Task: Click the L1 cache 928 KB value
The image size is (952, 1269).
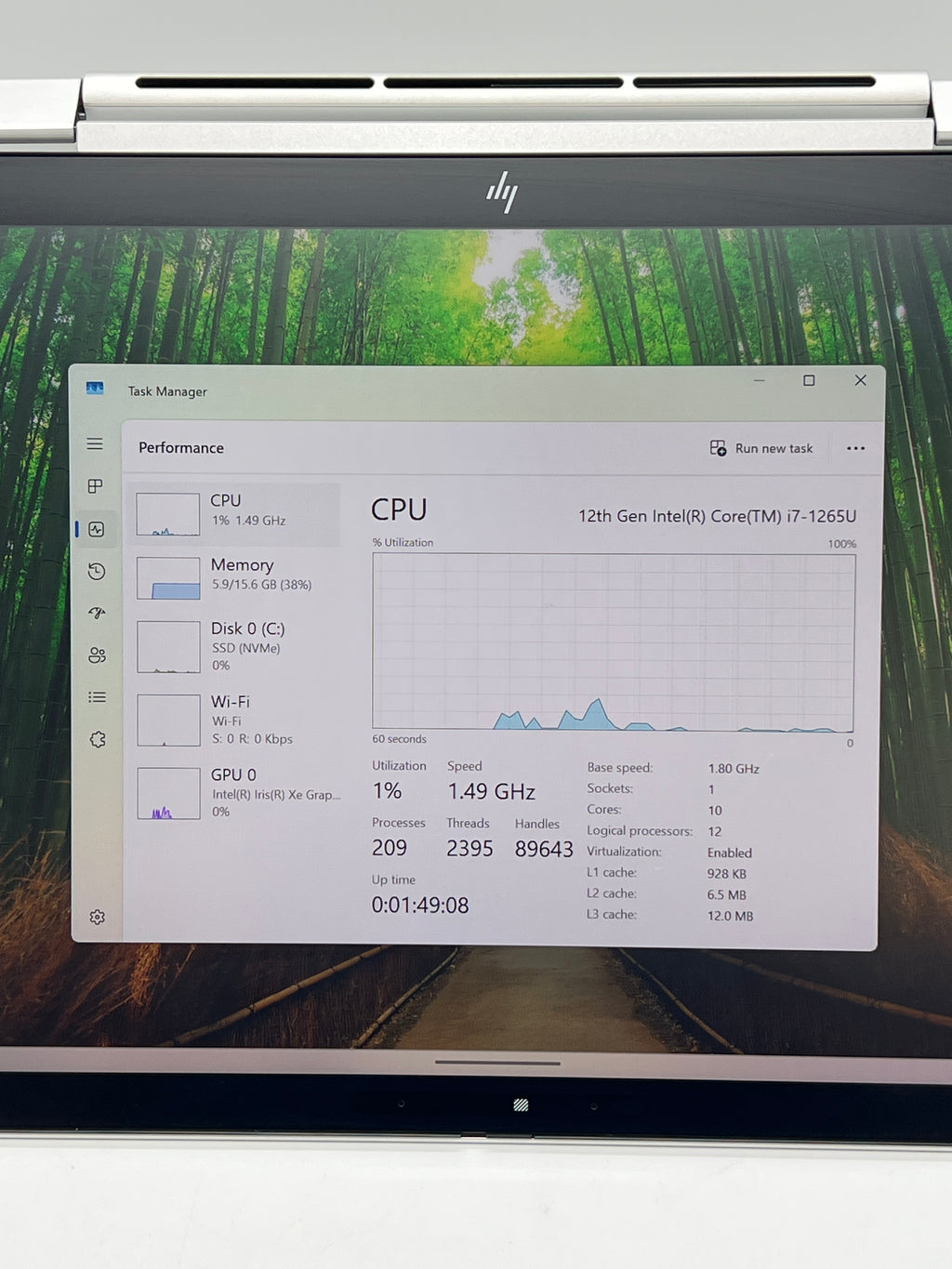Action: pyautogui.click(x=727, y=874)
